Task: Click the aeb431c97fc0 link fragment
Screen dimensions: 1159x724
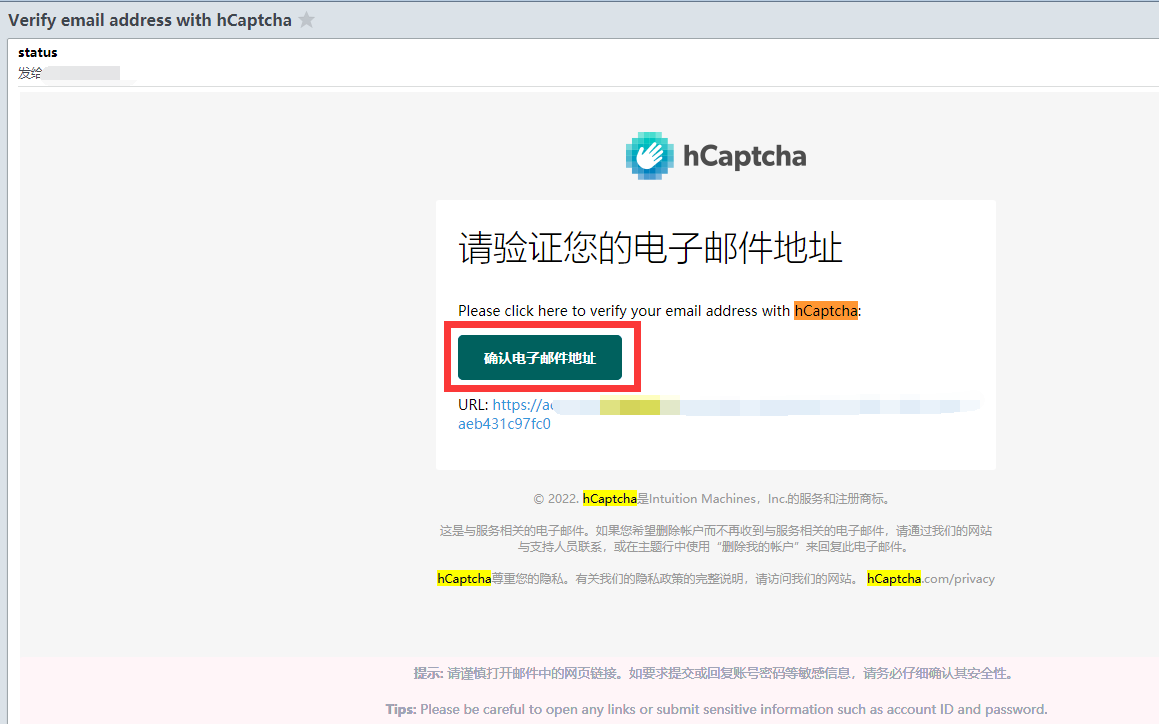Action: coord(504,423)
